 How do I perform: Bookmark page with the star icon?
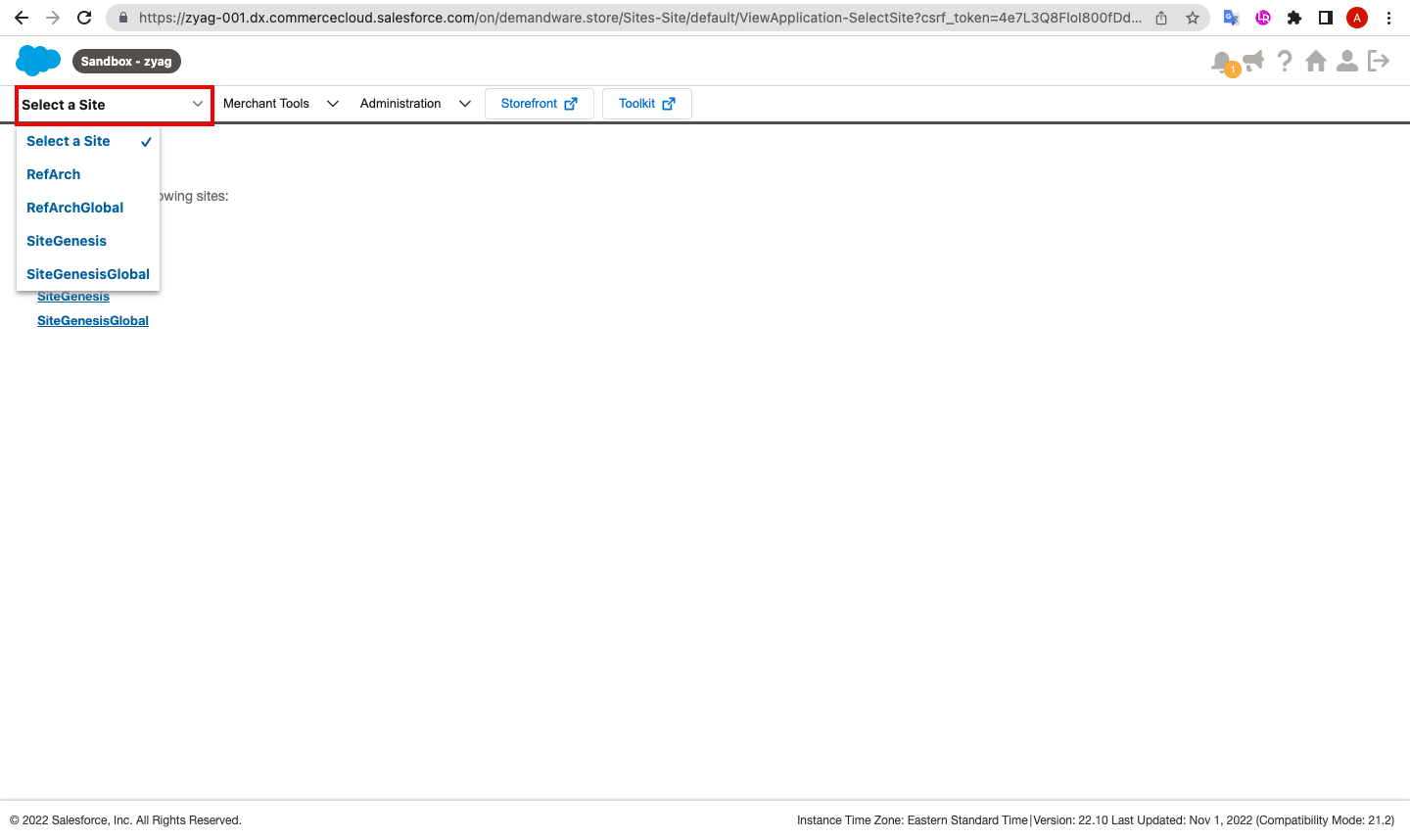coord(1193,18)
